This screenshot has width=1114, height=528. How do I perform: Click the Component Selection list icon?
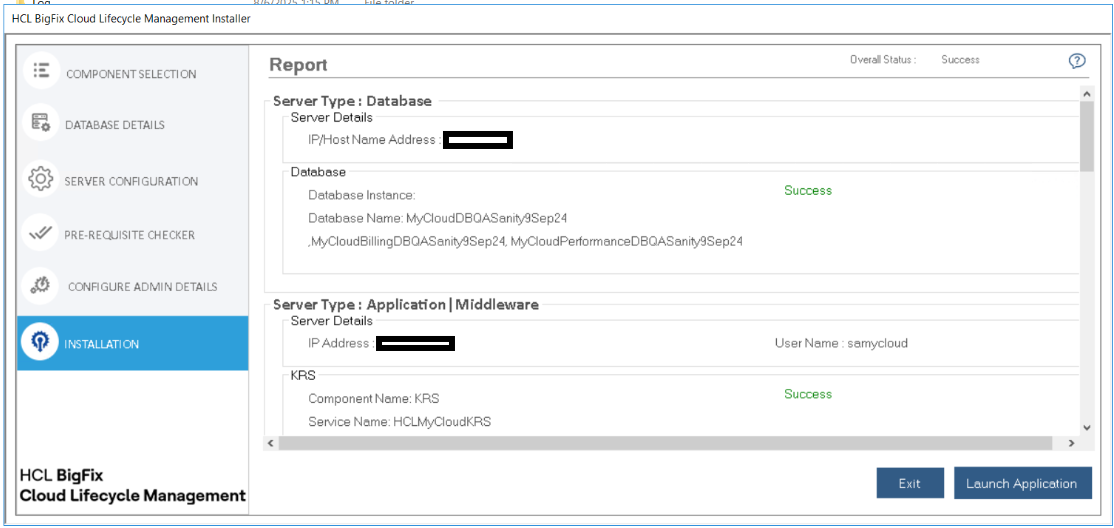[x=41, y=71]
